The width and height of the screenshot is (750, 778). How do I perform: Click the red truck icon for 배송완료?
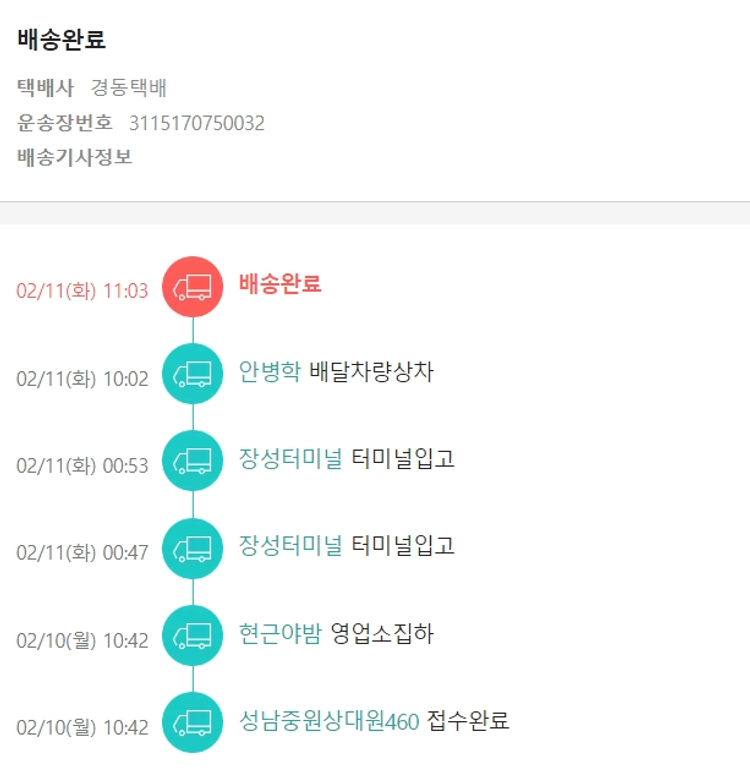coord(192,287)
